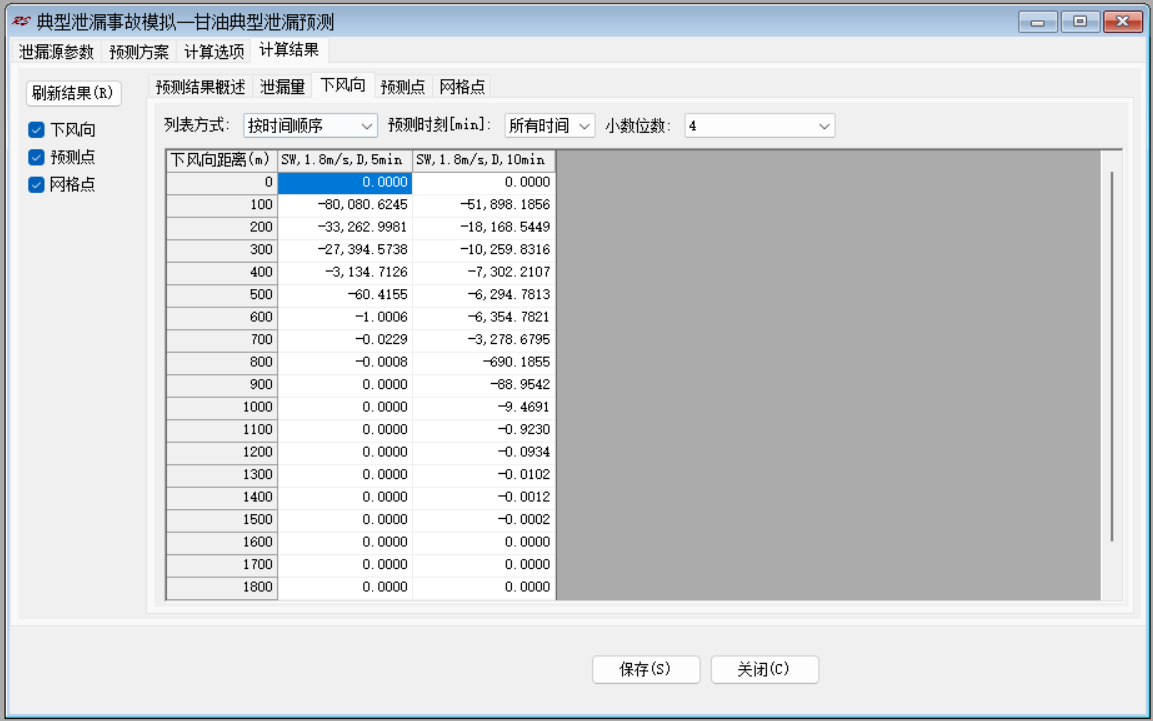Click row header 1500 in distance column
The height and width of the screenshot is (721, 1153).
tap(222, 520)
